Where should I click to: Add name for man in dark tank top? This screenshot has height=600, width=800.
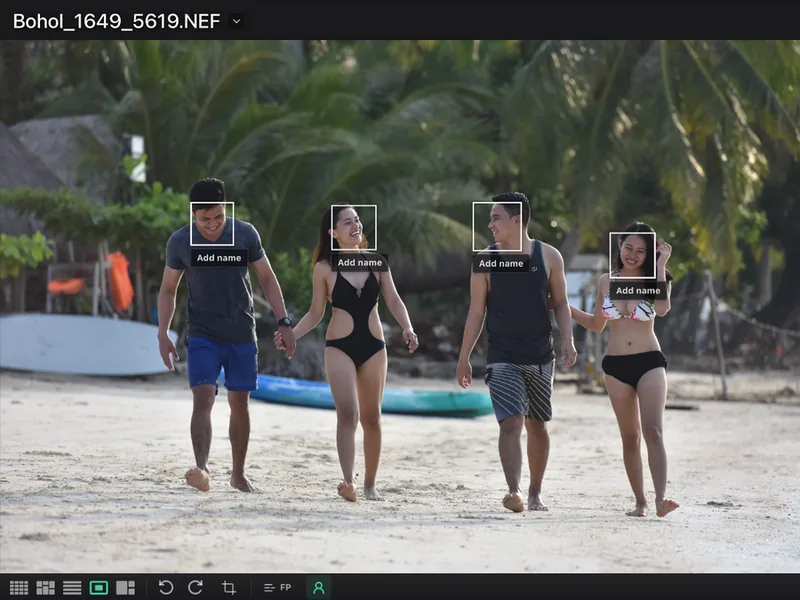tap(501, 263)
